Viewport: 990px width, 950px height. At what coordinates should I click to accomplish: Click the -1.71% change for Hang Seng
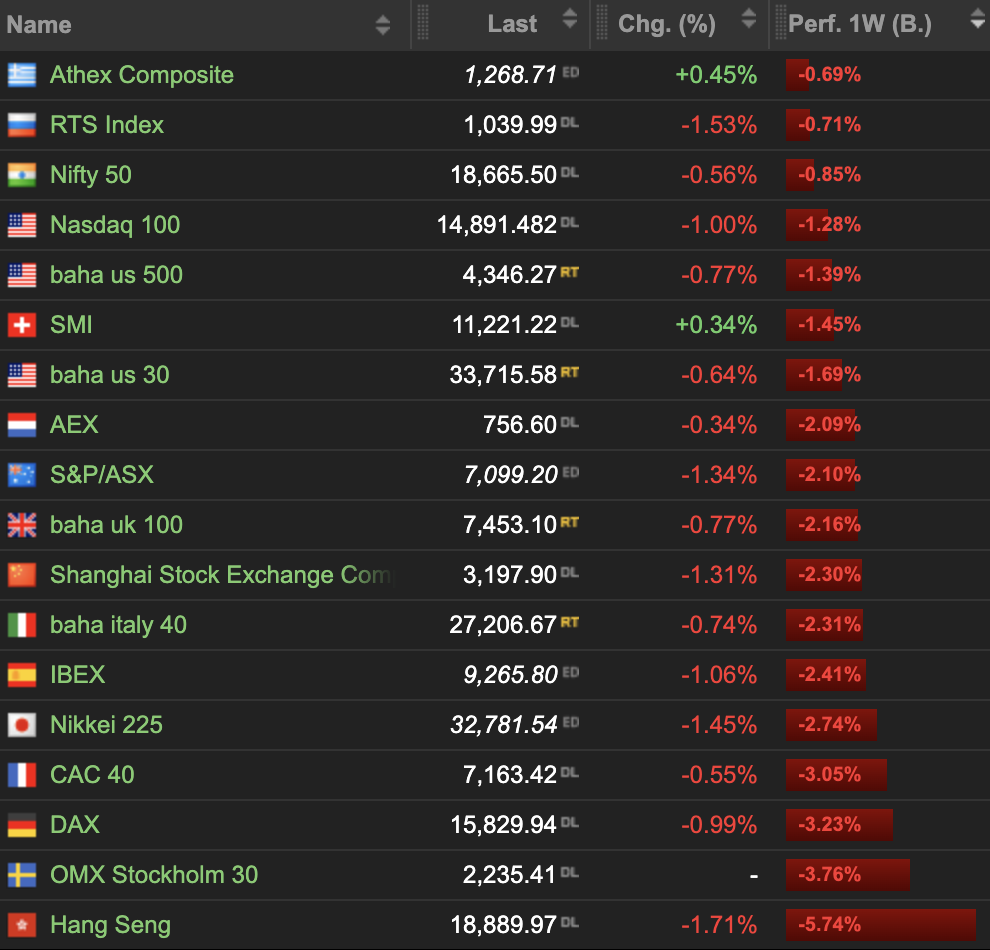[719, 925]
